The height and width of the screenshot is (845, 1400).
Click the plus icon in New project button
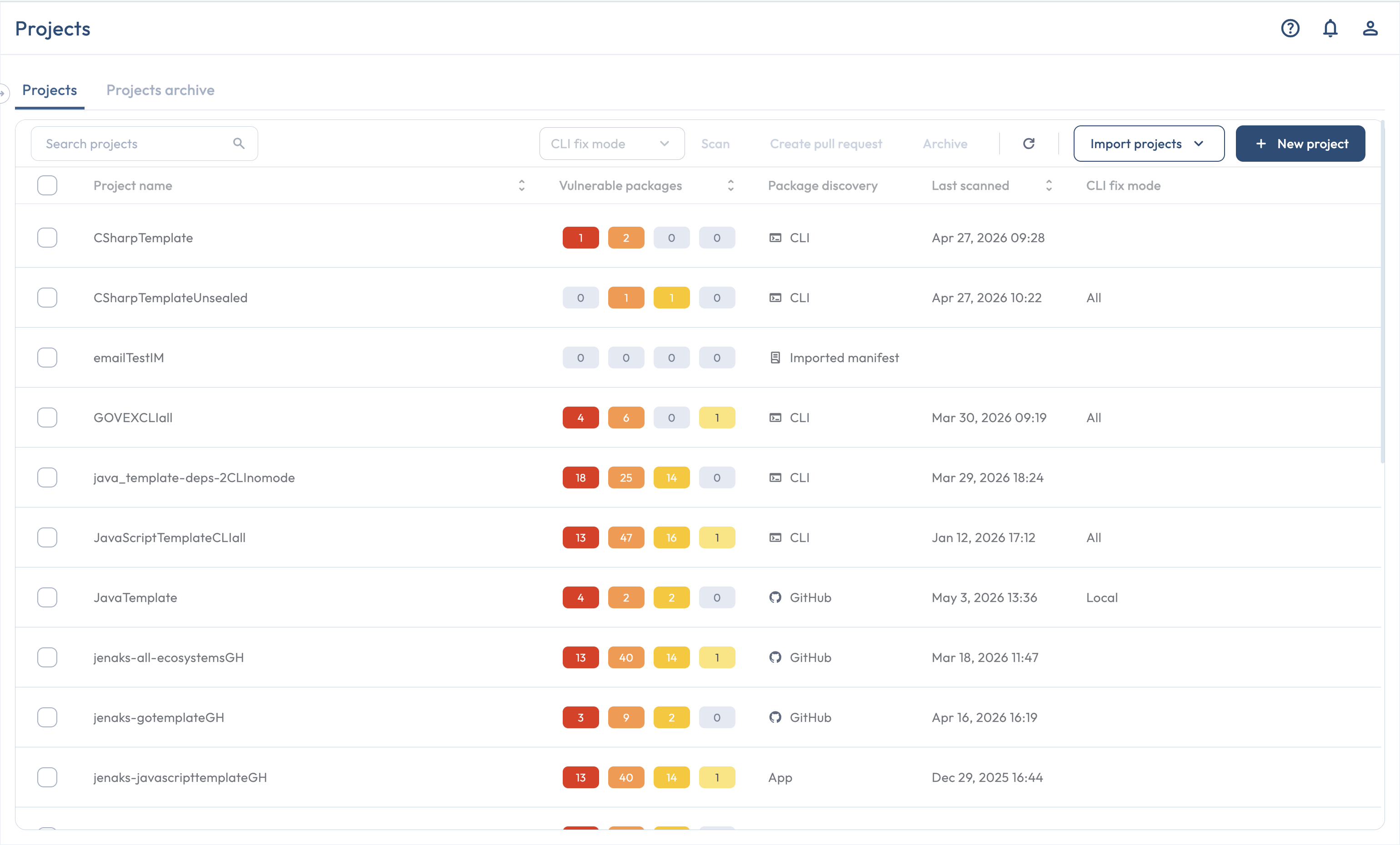pyautogui.click(x=1261, y=144)
